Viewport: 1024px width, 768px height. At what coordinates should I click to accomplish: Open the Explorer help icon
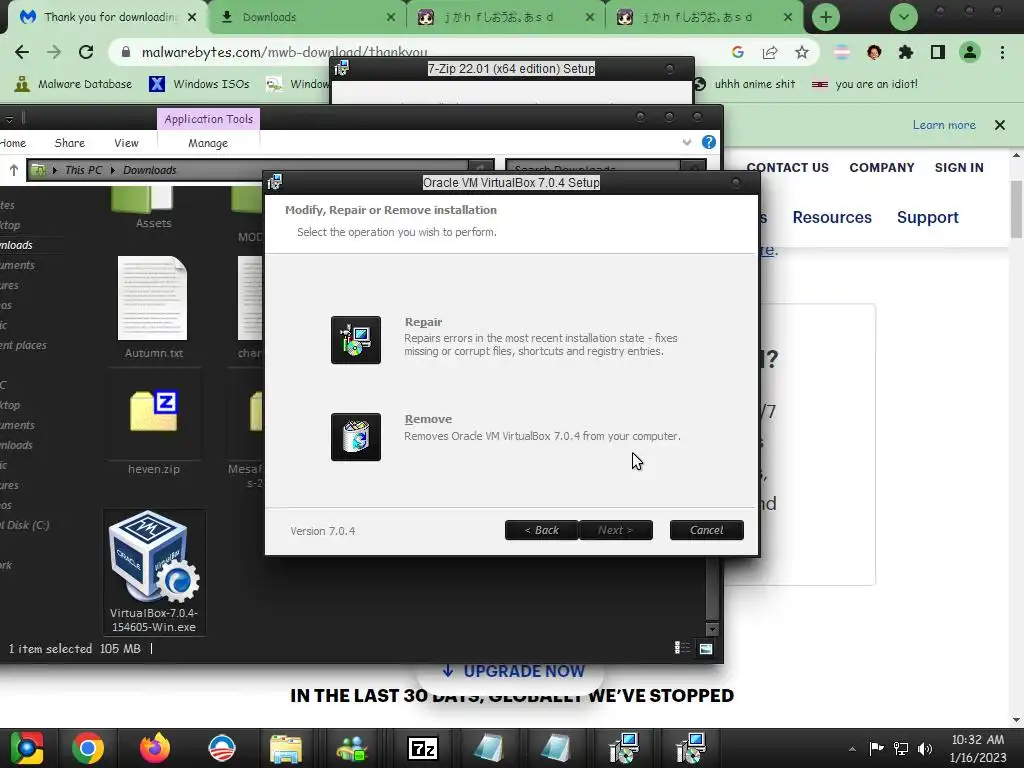pyautogui.click(x=709, y=142)
